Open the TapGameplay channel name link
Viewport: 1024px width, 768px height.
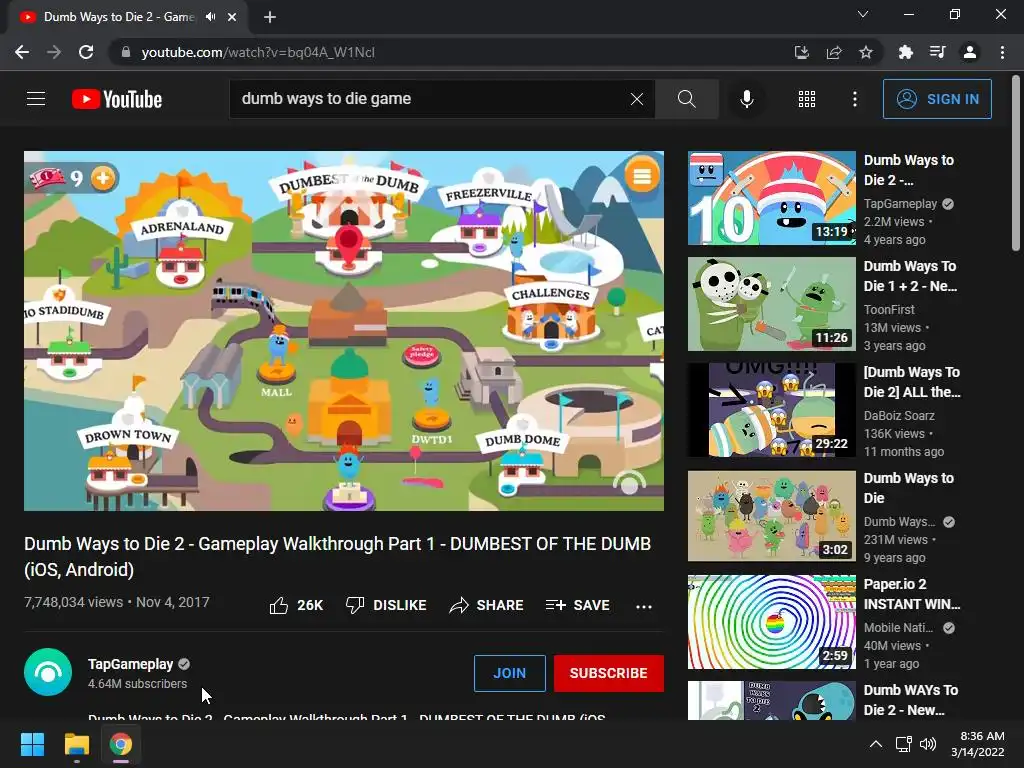tap(131, 664)
